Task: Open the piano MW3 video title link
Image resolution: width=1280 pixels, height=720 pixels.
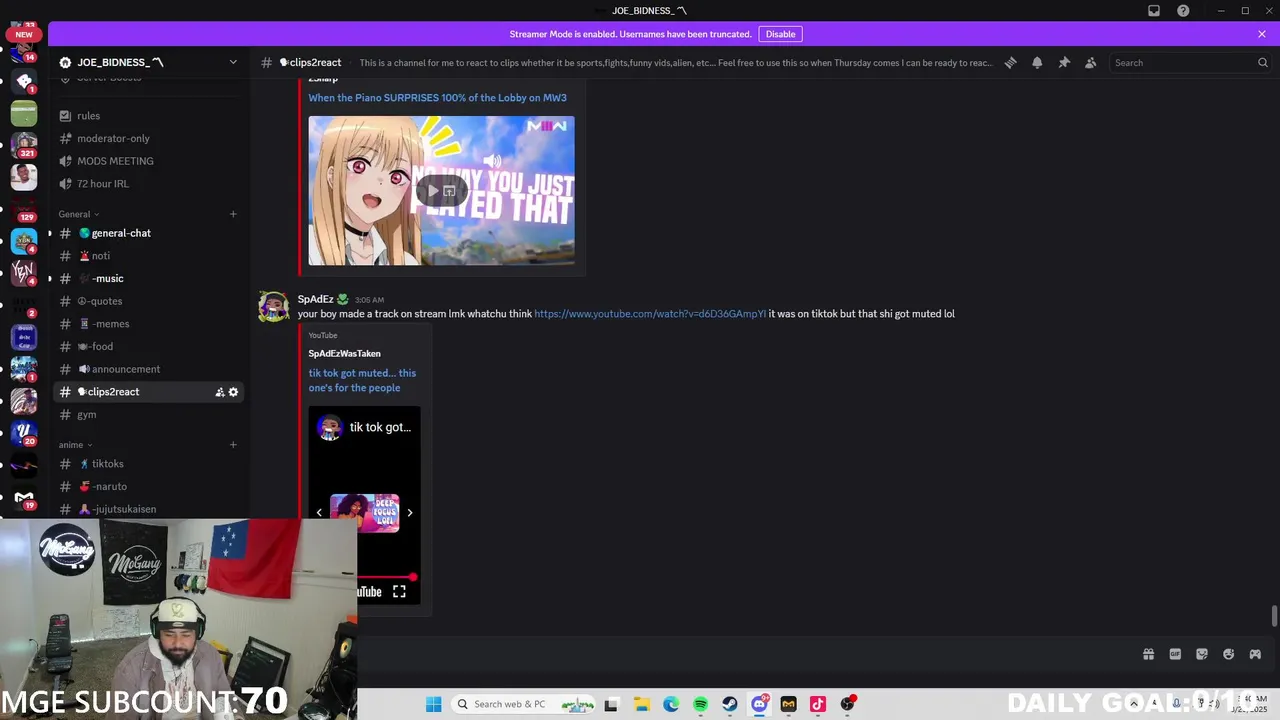Action: 437,98
